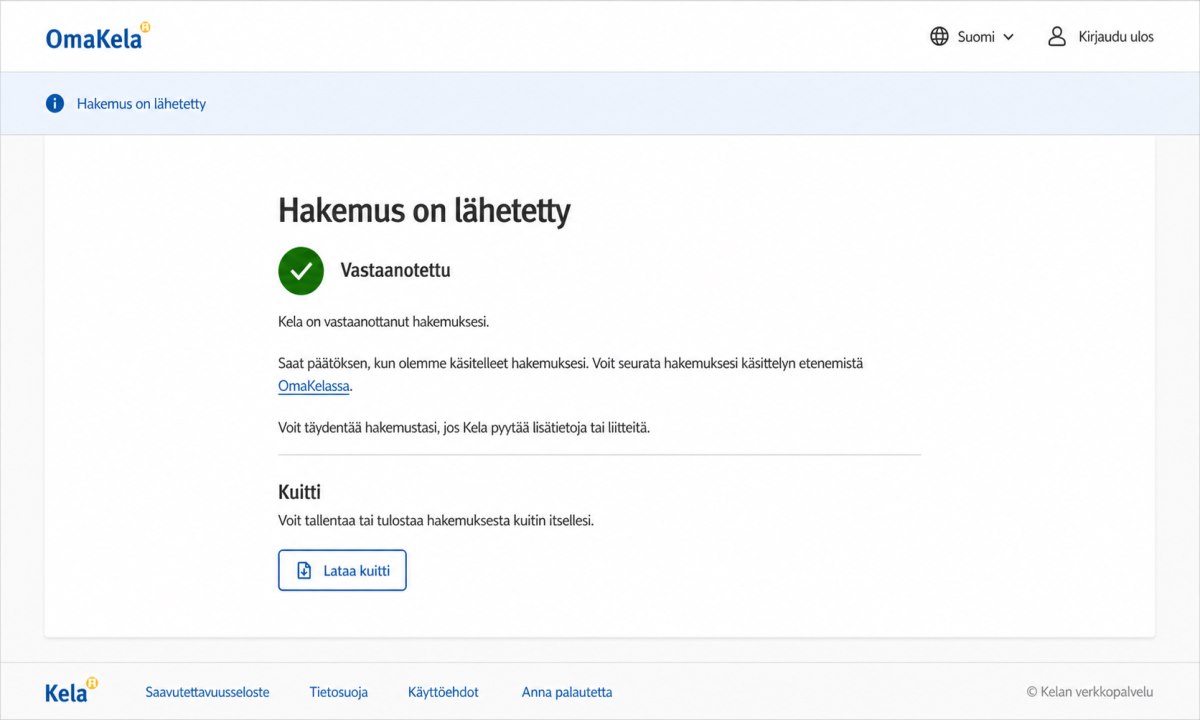Click '© Kelan verkkopalvelu' footer text
This screenshot has height=720, width=1200.
point(1090,692)
